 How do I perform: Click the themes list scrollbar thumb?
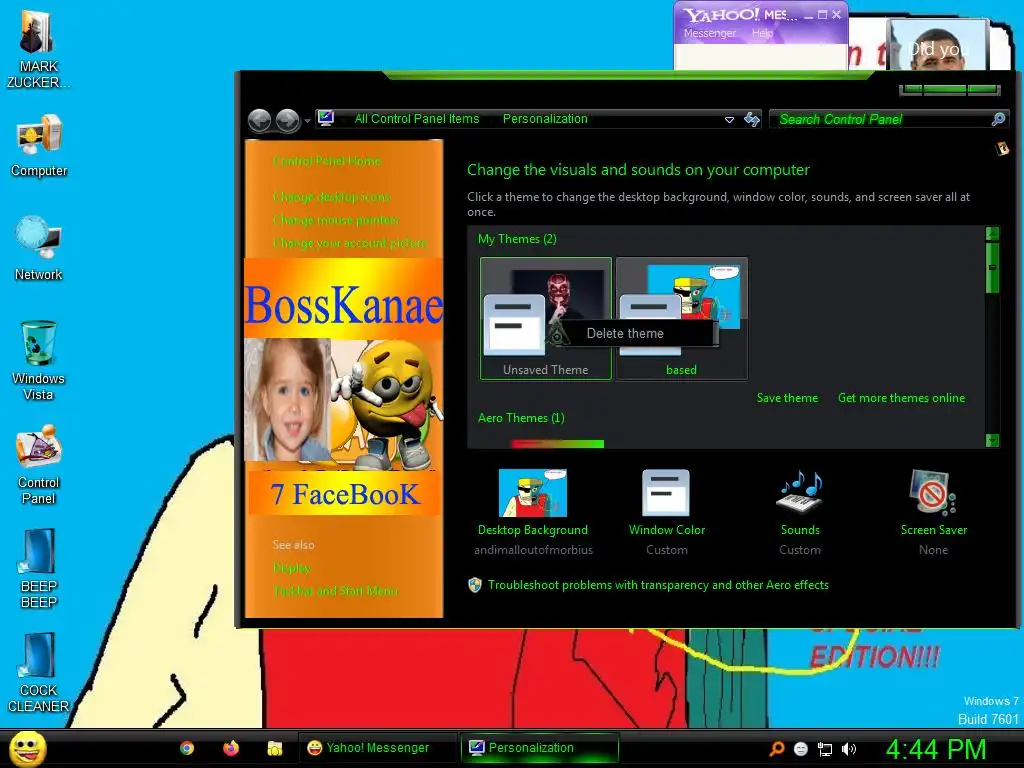(x=992, y=268)
